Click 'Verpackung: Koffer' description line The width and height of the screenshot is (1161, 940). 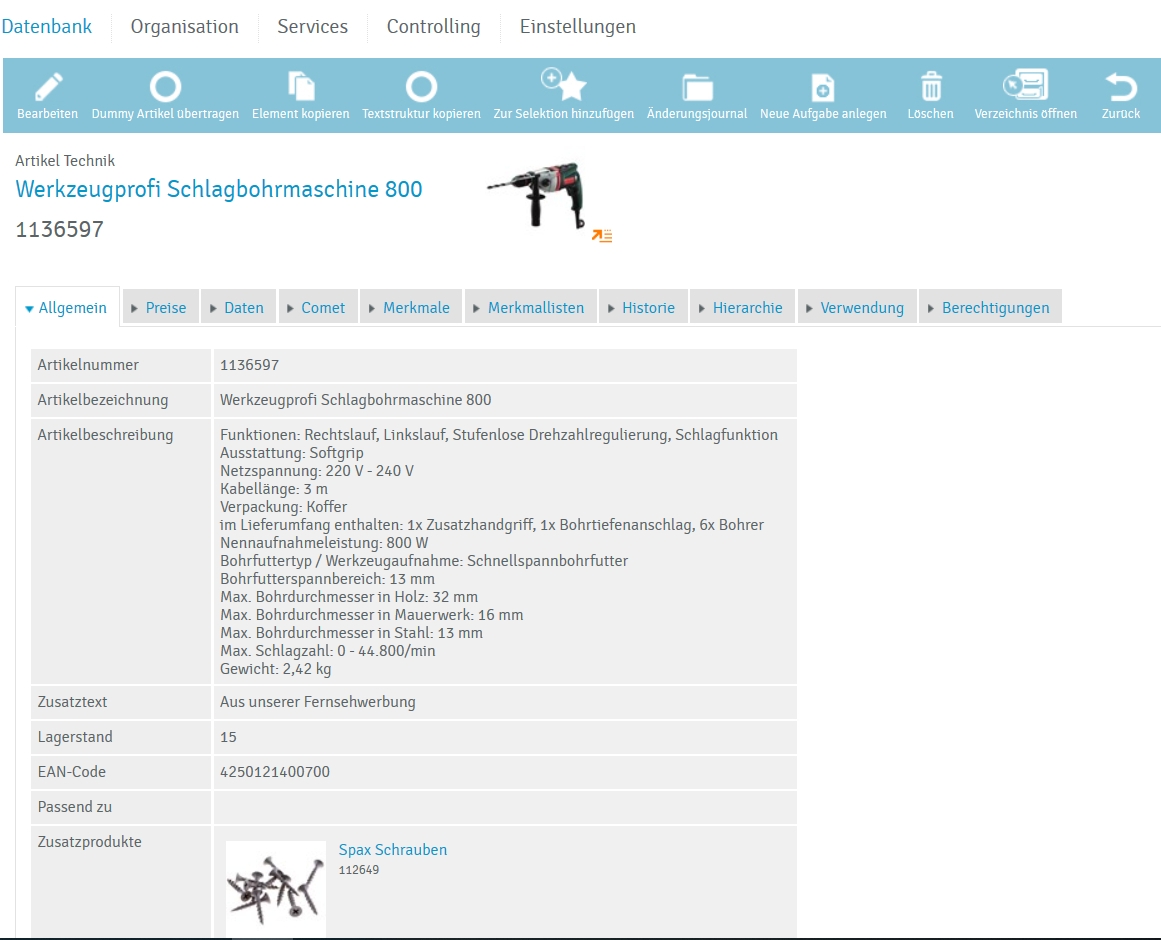[x=284, y=507]
